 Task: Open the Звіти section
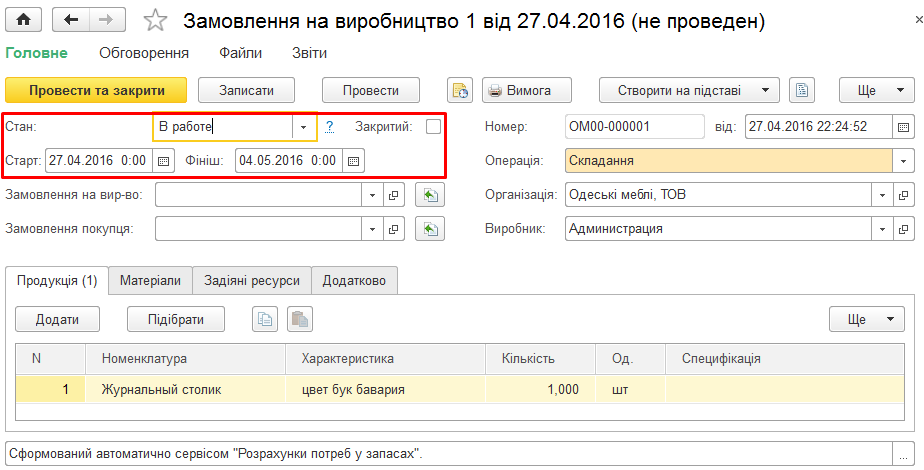309,54
